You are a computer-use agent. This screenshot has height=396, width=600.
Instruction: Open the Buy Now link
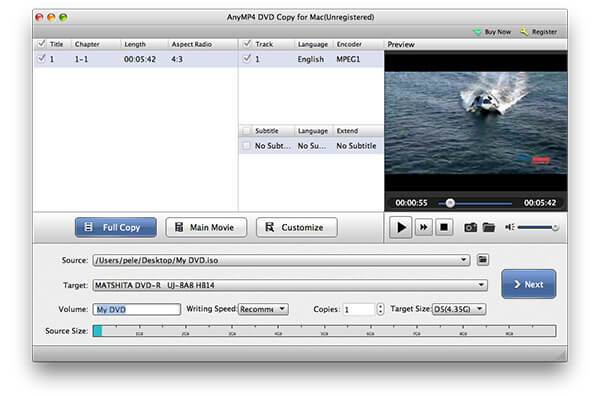498,32
